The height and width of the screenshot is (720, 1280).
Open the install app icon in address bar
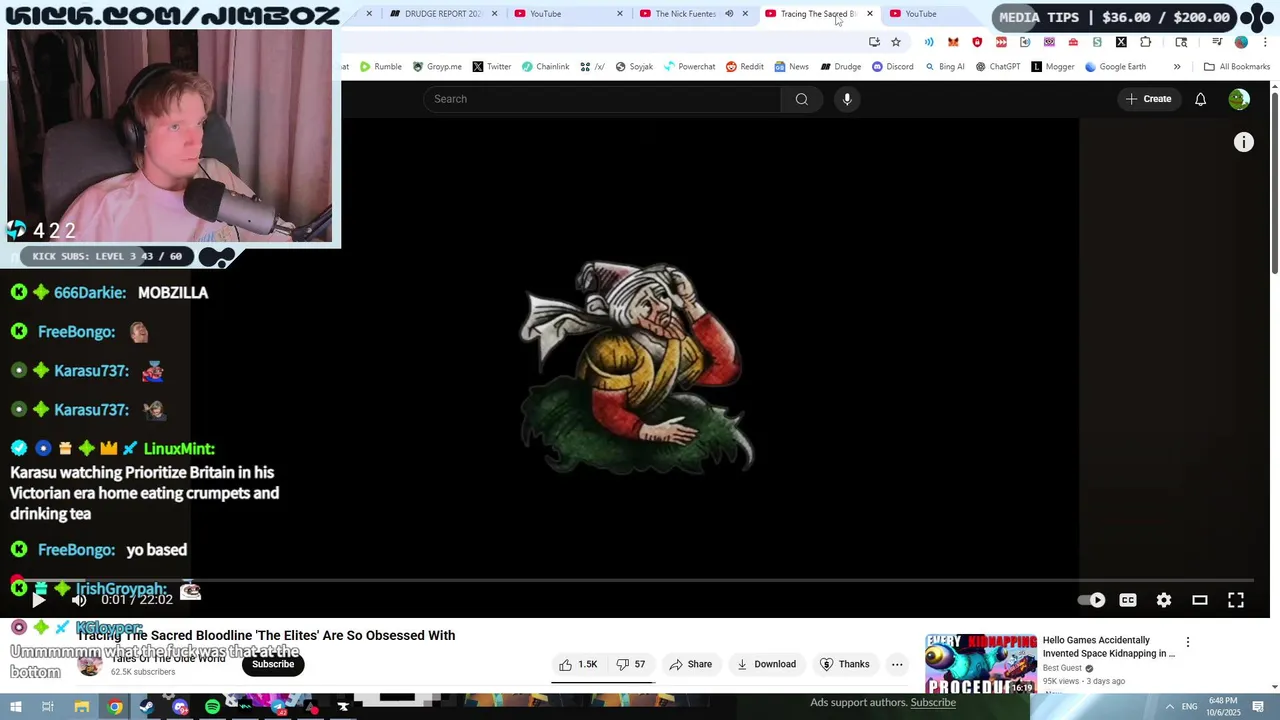tap(874, 42)
